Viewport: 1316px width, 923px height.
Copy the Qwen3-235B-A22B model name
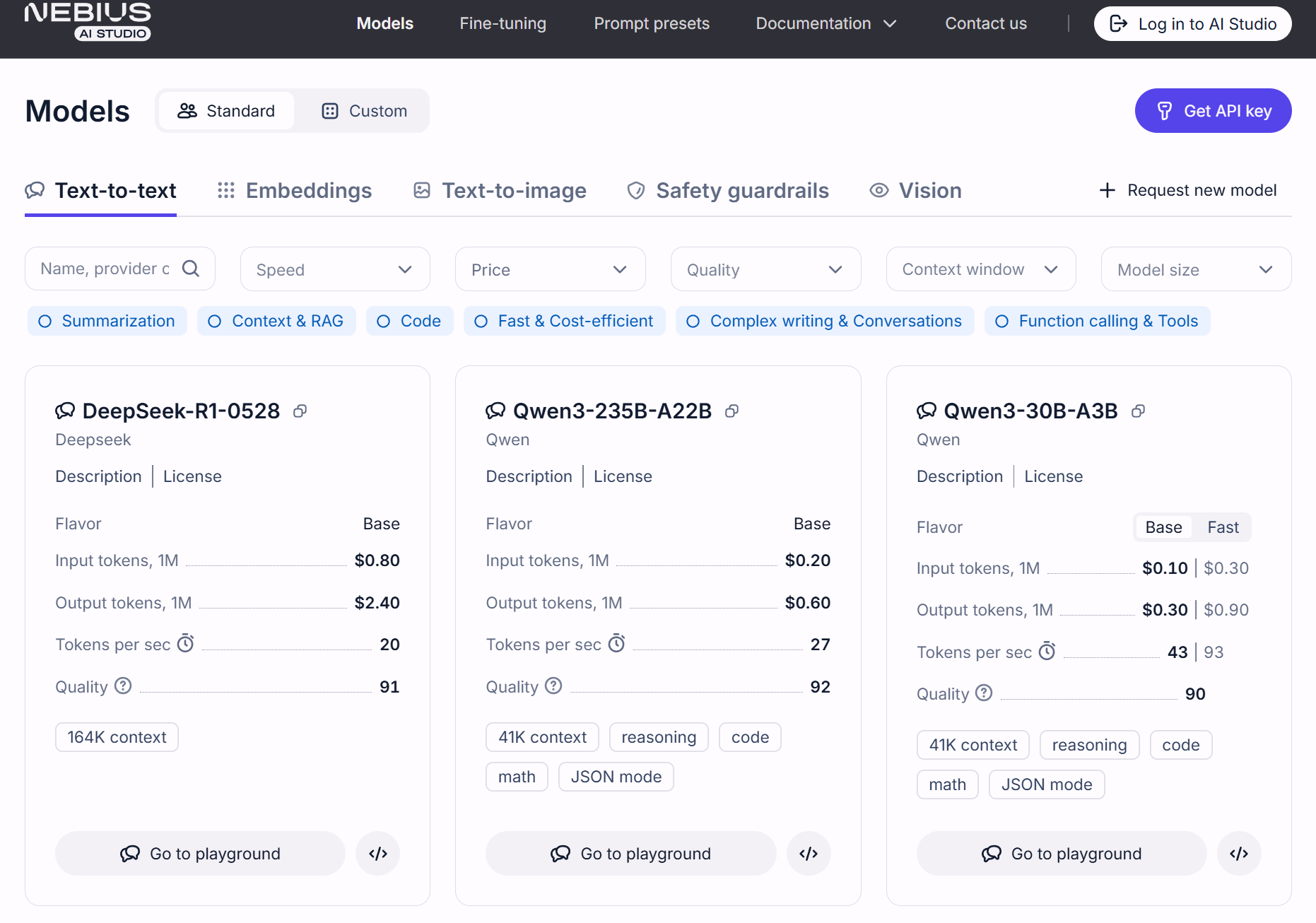tap(732, 411)
